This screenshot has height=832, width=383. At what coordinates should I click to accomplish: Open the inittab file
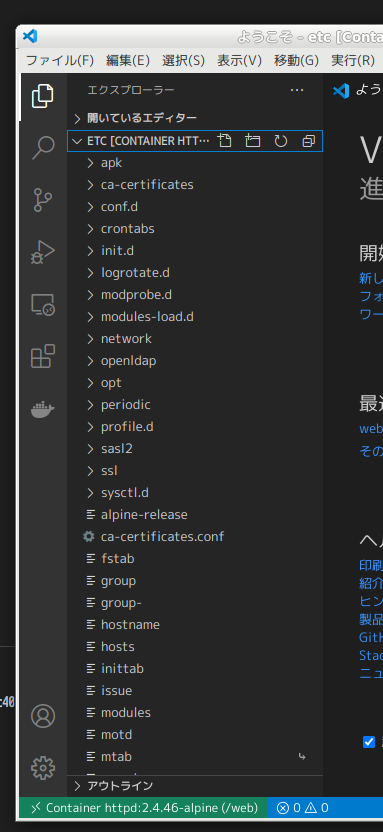pyautogui.click(x=195, y=669)
